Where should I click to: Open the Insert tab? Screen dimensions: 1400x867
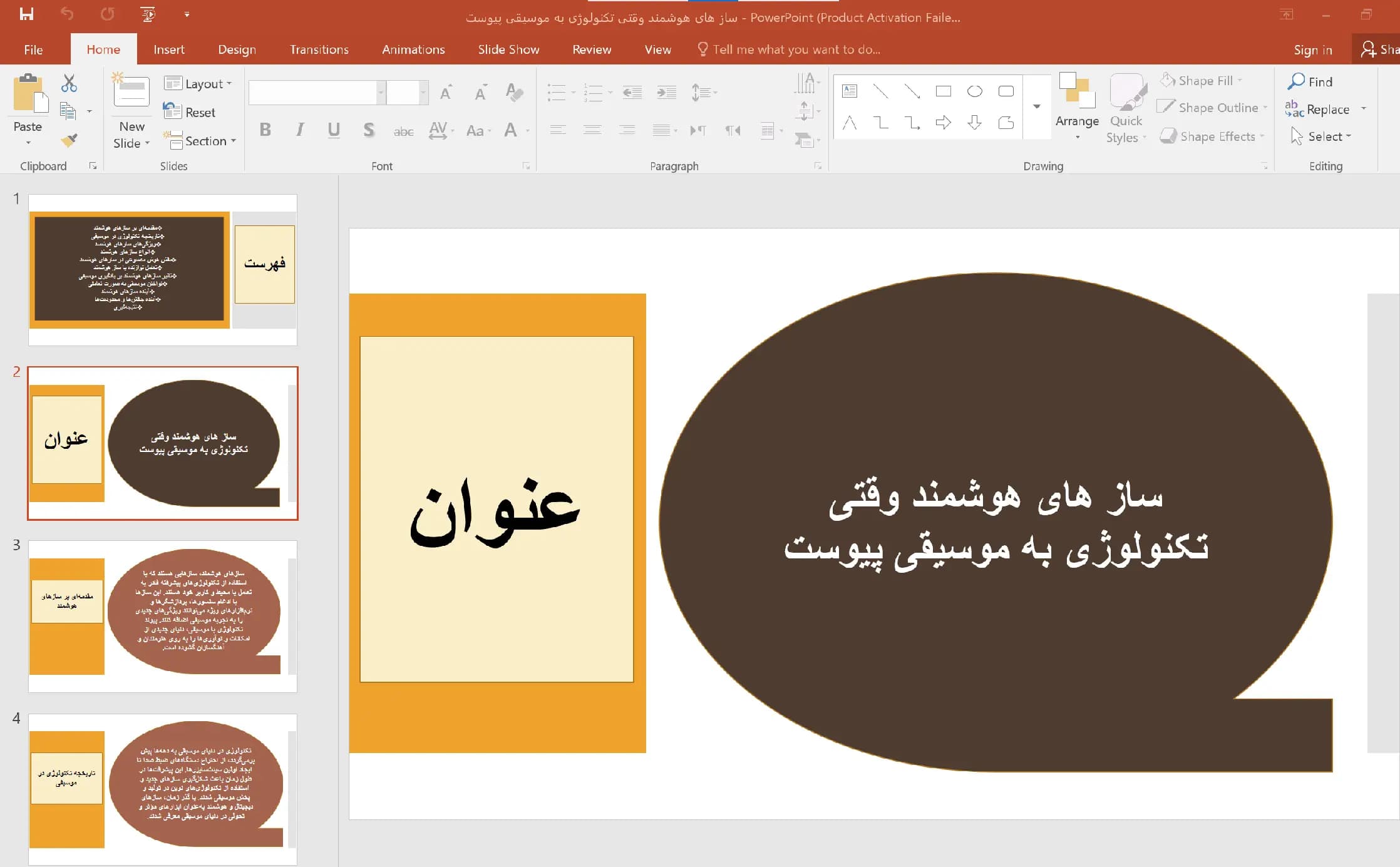[169, 49]
